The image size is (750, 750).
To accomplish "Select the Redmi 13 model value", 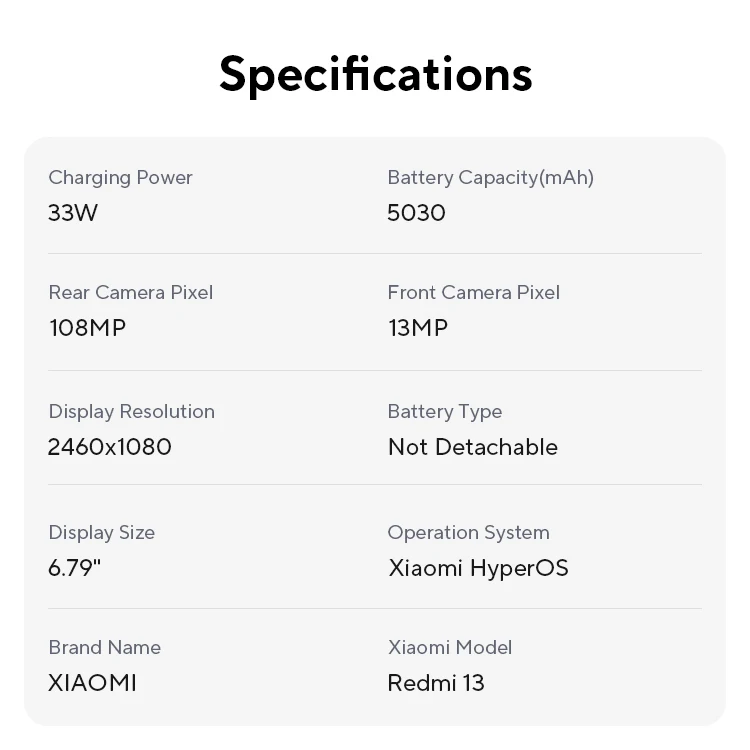I will click(435, 683).
